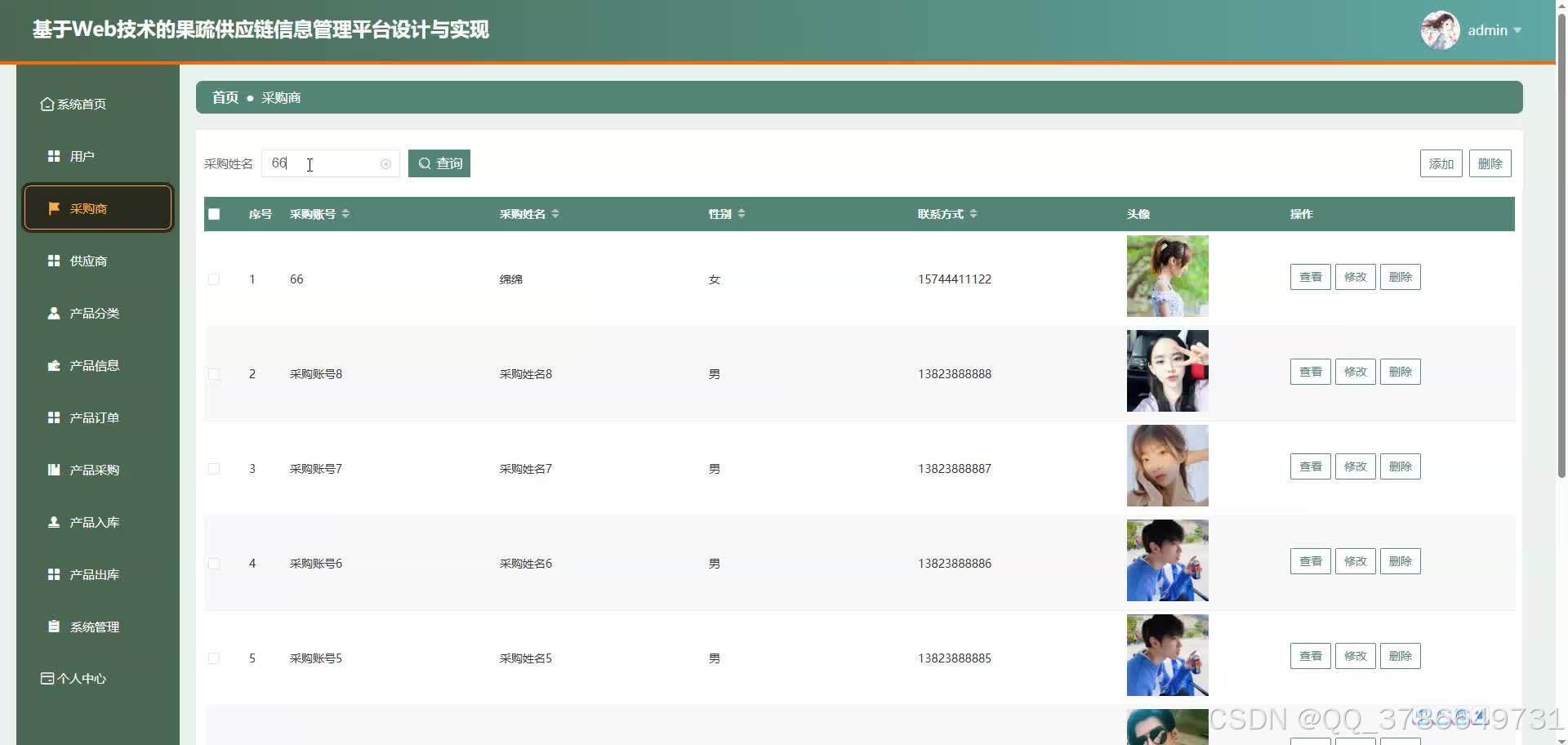Check the box for row 采购账号7
The width and height of the screenshot is (1568, 745).
tap(214, 469)
